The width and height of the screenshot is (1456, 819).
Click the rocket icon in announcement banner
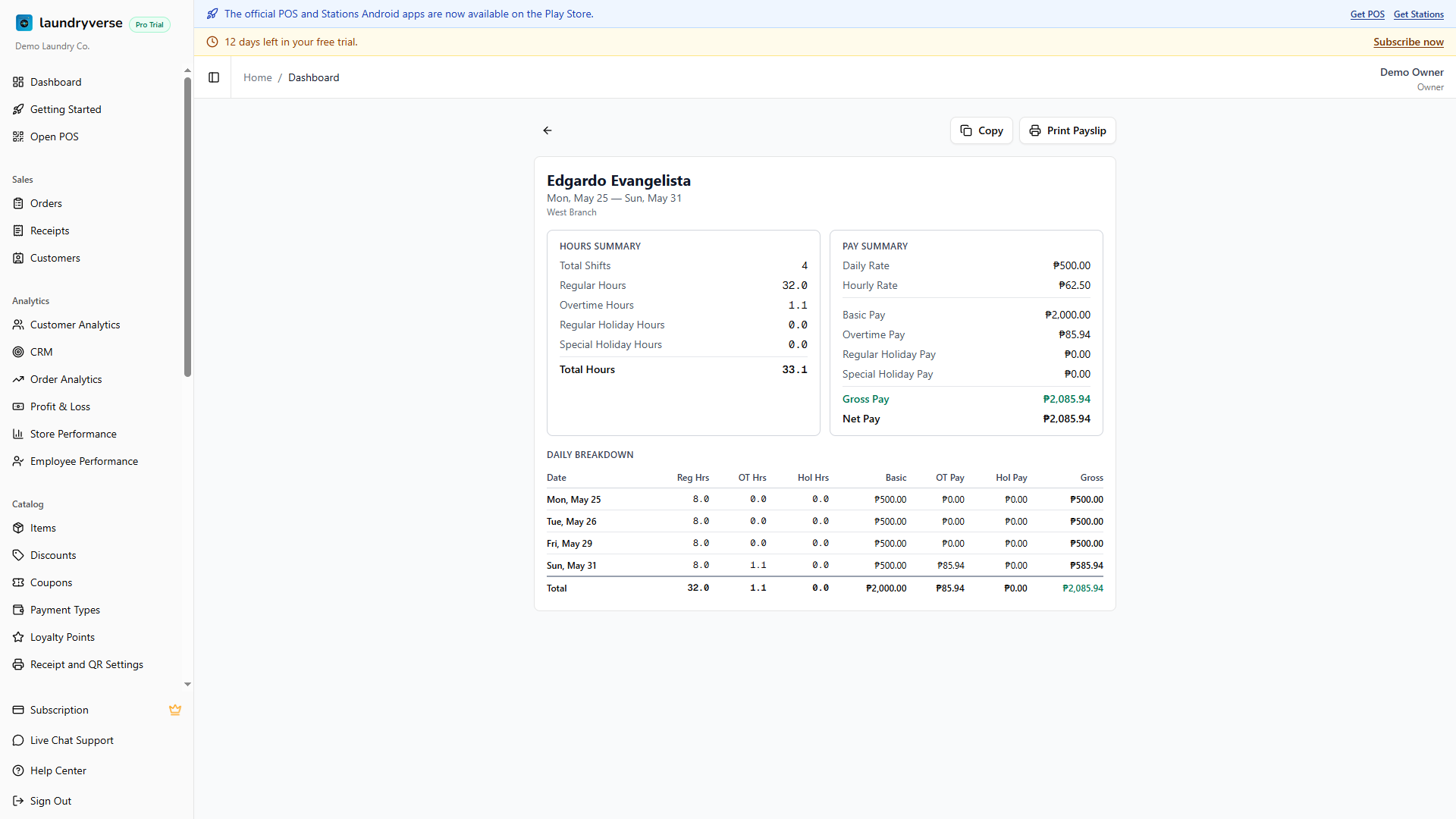click(x=212, y=14)
